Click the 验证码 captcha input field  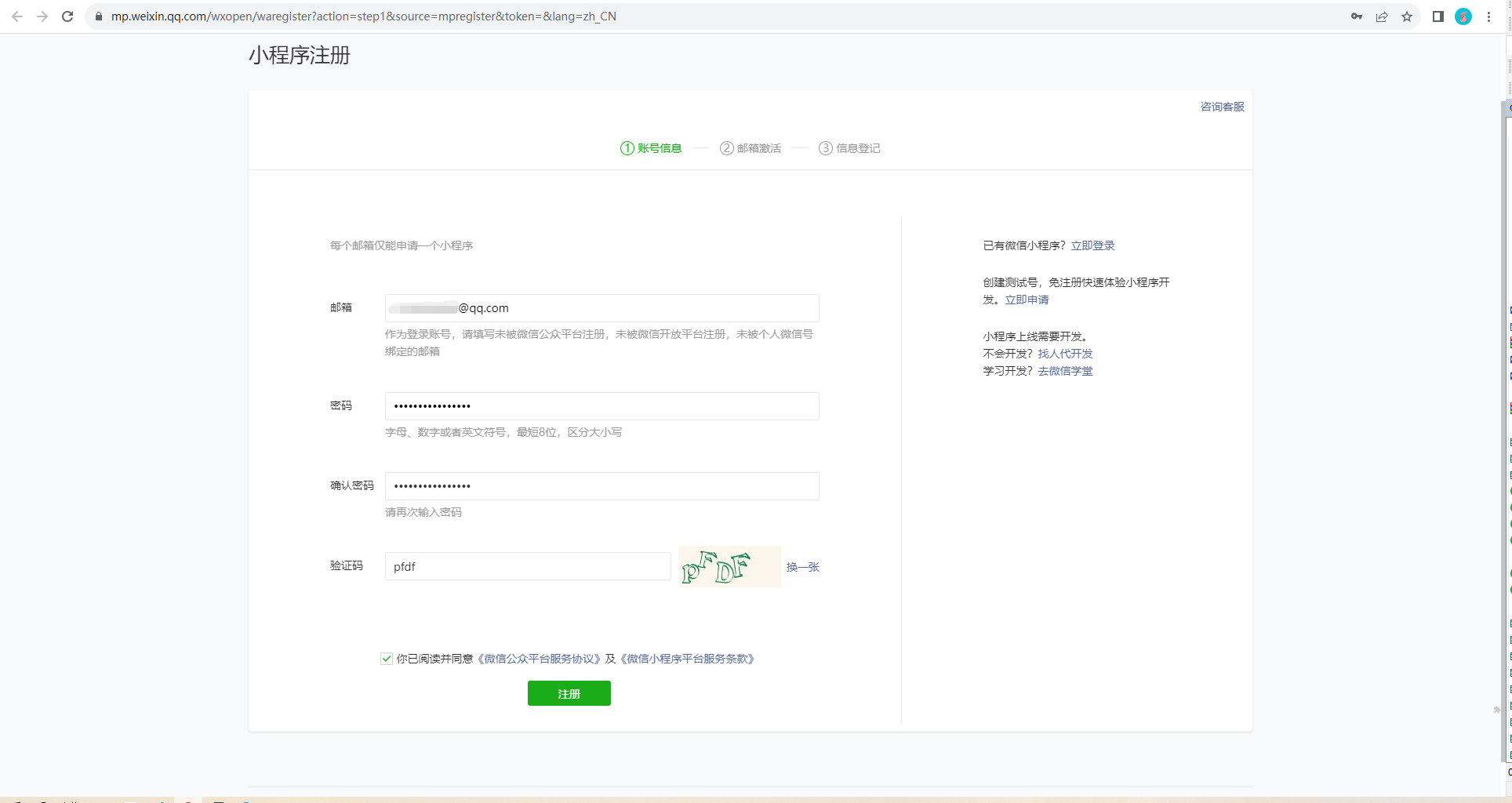(528, 566)
